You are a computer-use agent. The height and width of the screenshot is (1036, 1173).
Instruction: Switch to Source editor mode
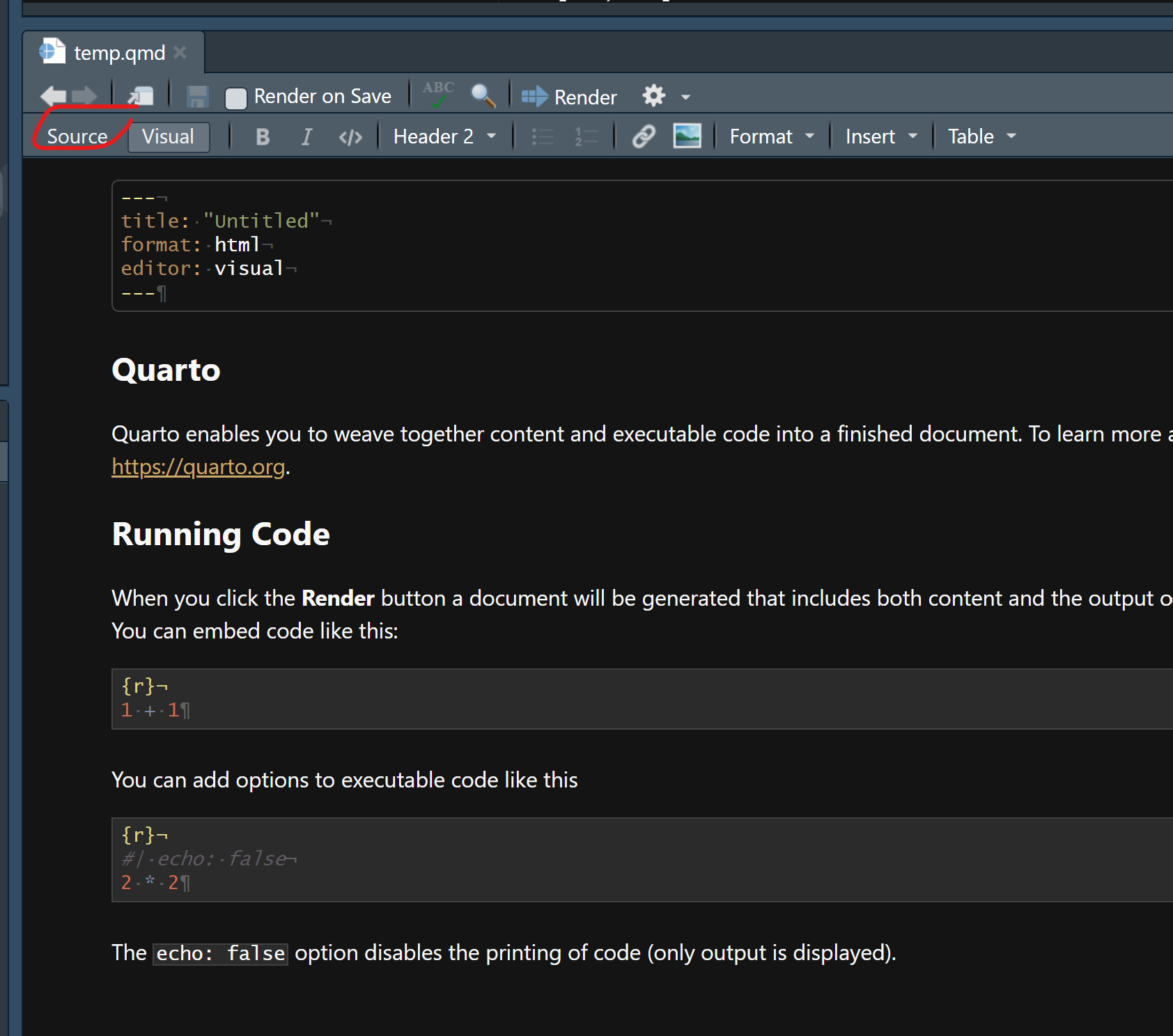coord(77,136)
